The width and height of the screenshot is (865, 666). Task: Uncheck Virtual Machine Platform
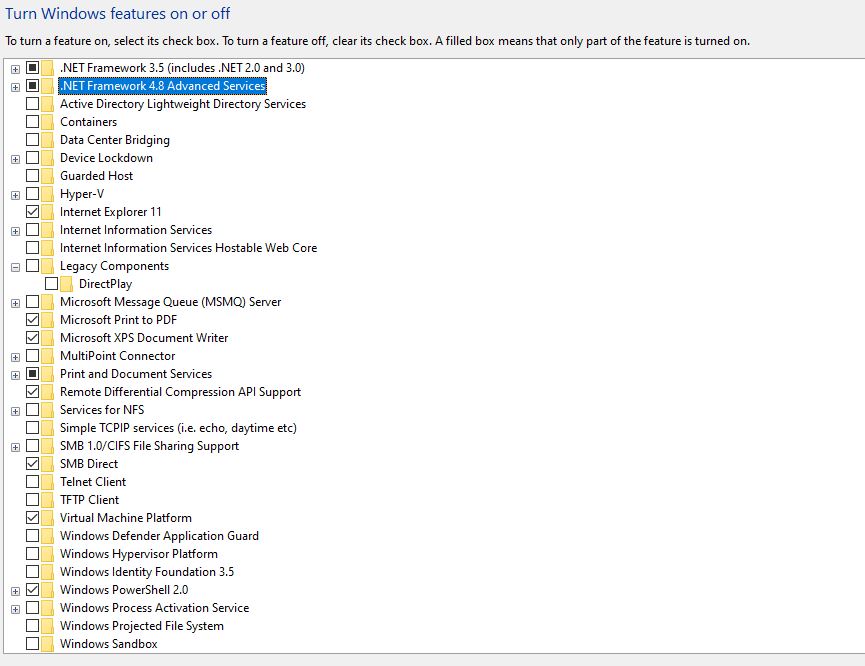[x=33, y=518]
